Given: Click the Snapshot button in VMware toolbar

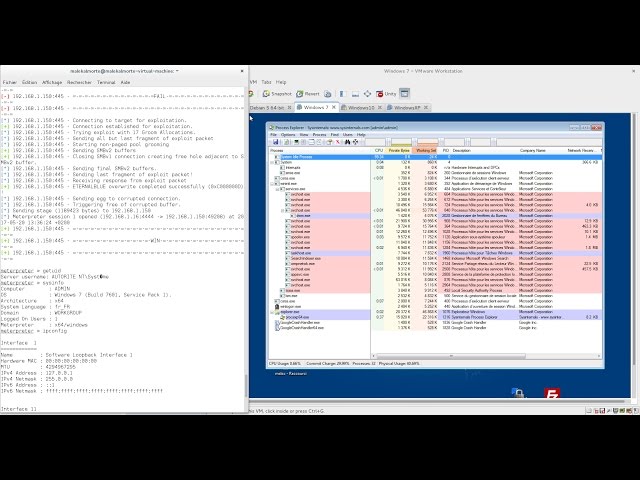Looking at the screenshot, I should tap(277, 94).
